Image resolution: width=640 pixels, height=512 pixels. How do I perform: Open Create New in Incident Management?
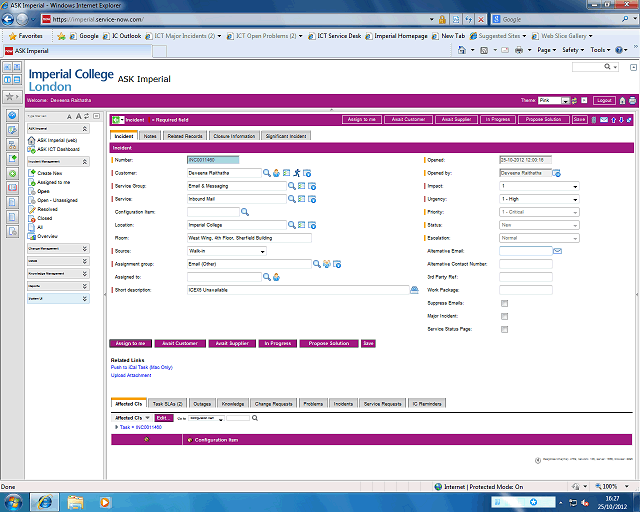51,173
